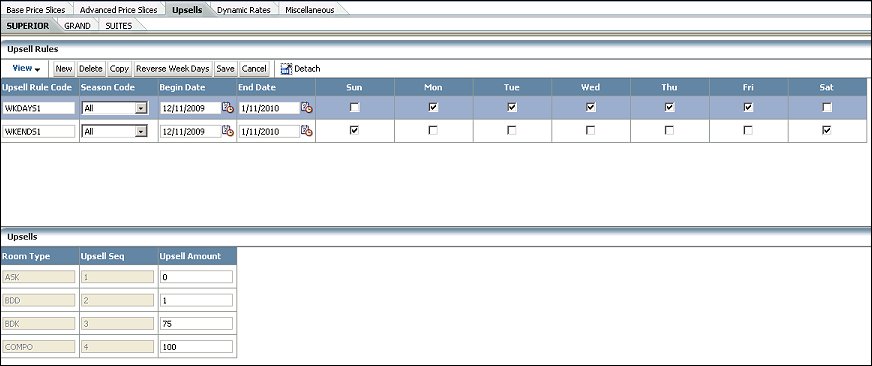Uncheck Tue for WKDAYS1 rule
The image size is (872, 366).
click(512, 108)
